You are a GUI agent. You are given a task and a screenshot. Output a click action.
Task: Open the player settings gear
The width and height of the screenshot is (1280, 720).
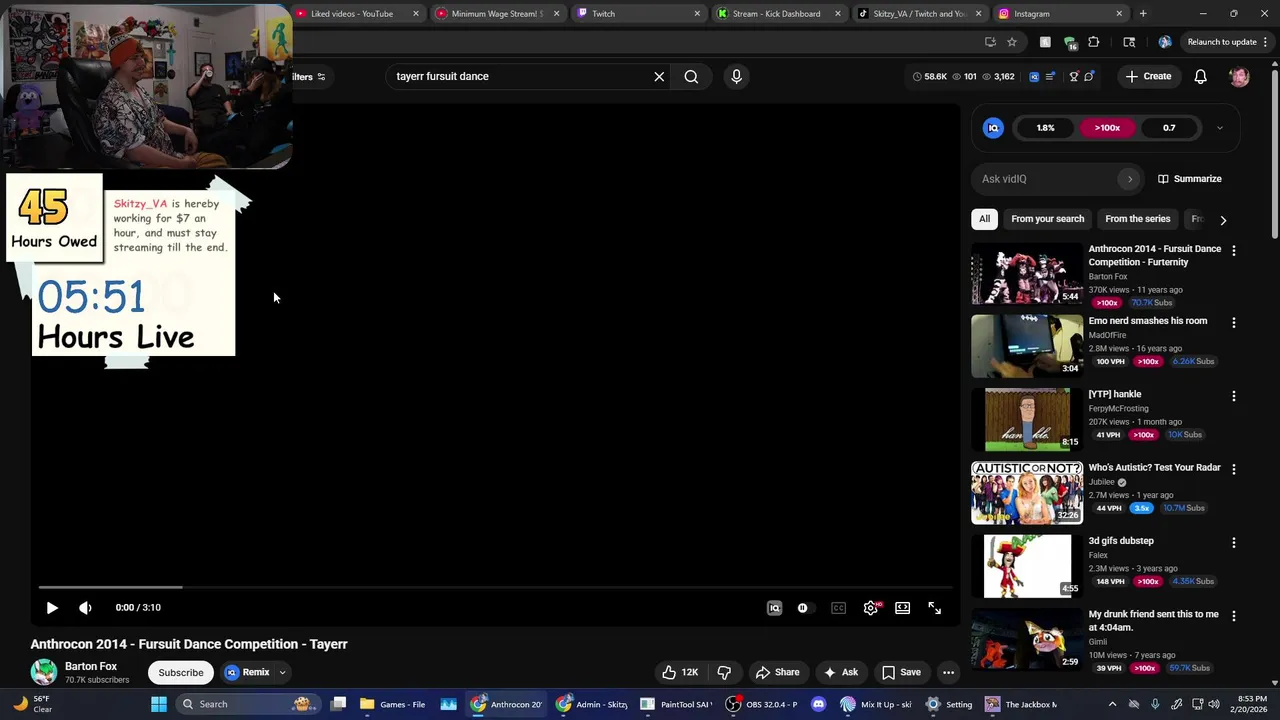point(871,607)
